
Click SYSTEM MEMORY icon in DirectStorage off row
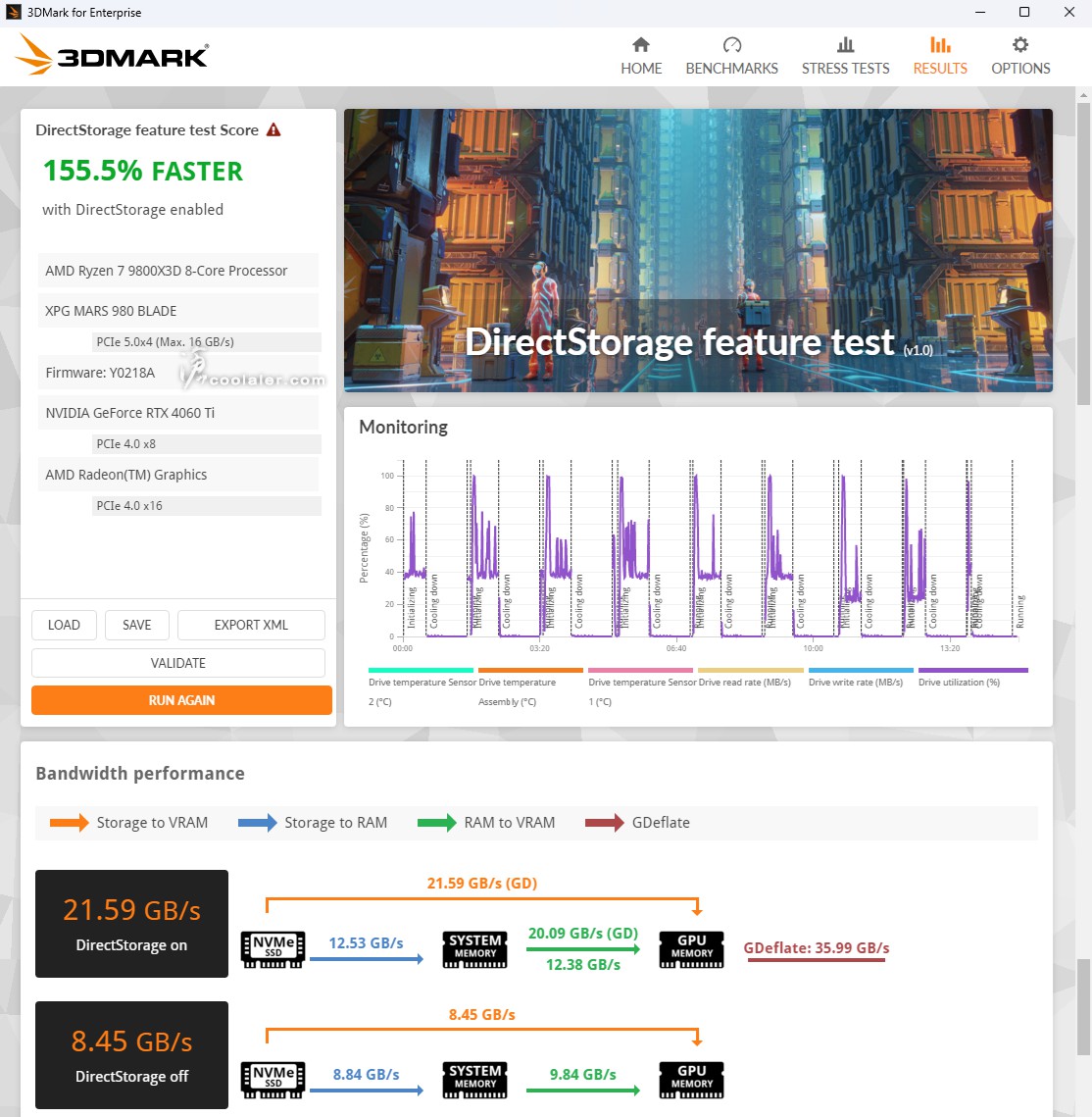(474, 1080)
